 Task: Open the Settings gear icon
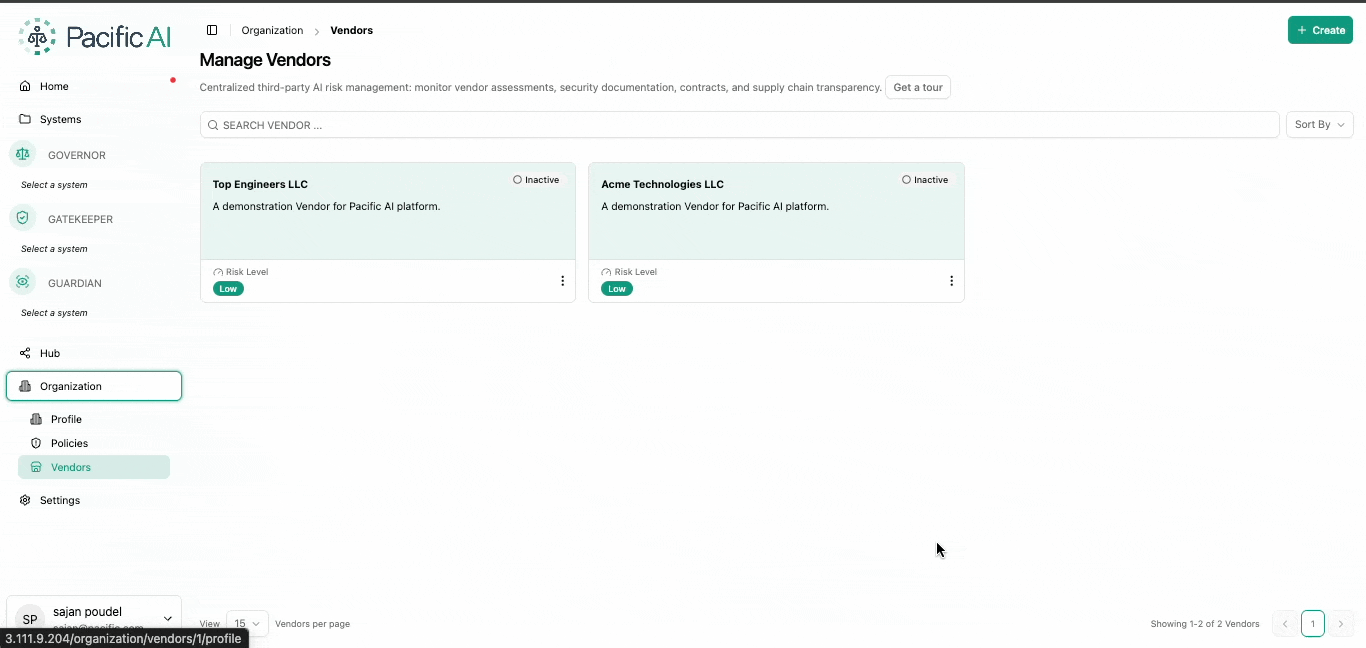25,500
